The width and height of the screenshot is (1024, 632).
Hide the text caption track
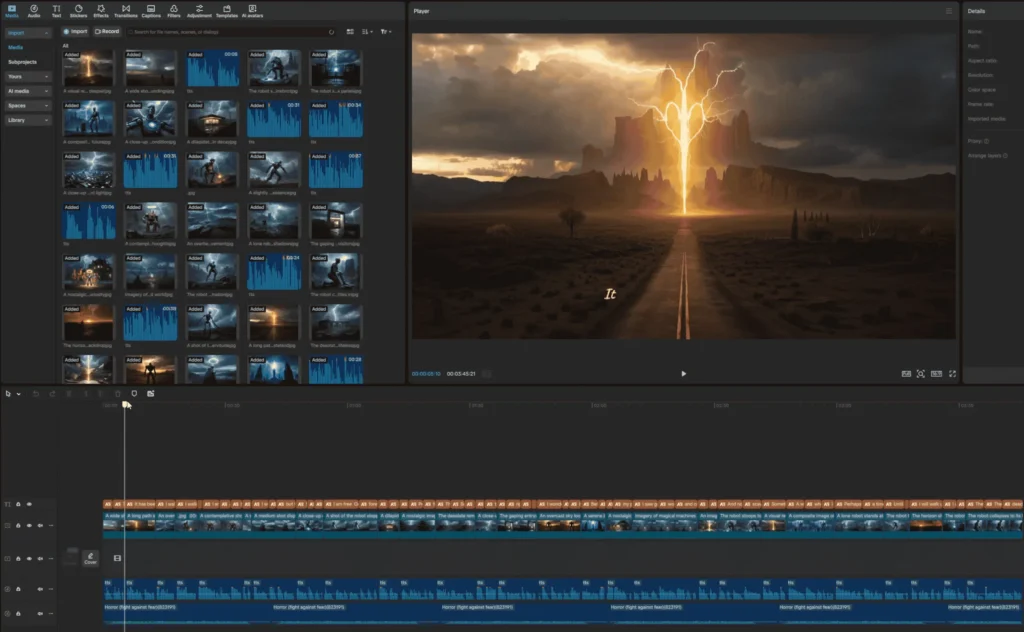pos(29,504)
